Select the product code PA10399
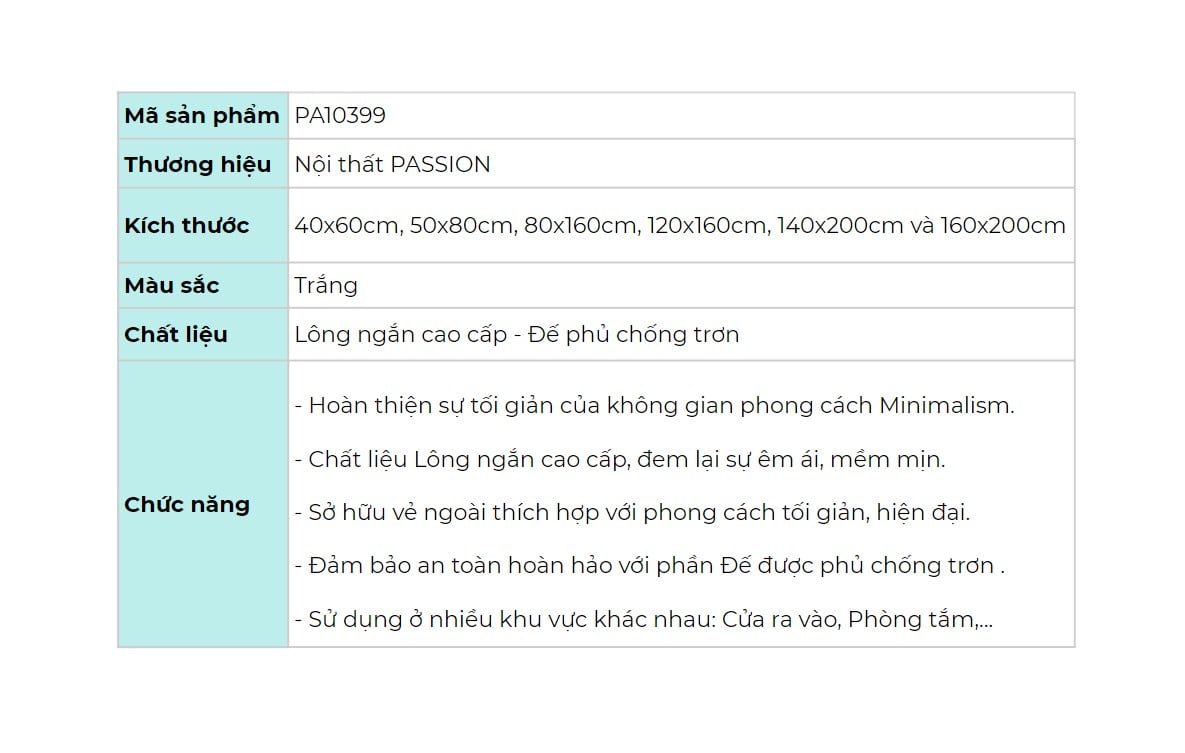The image size is (1185, 753). pyautogui.click(x=340, y=116)
